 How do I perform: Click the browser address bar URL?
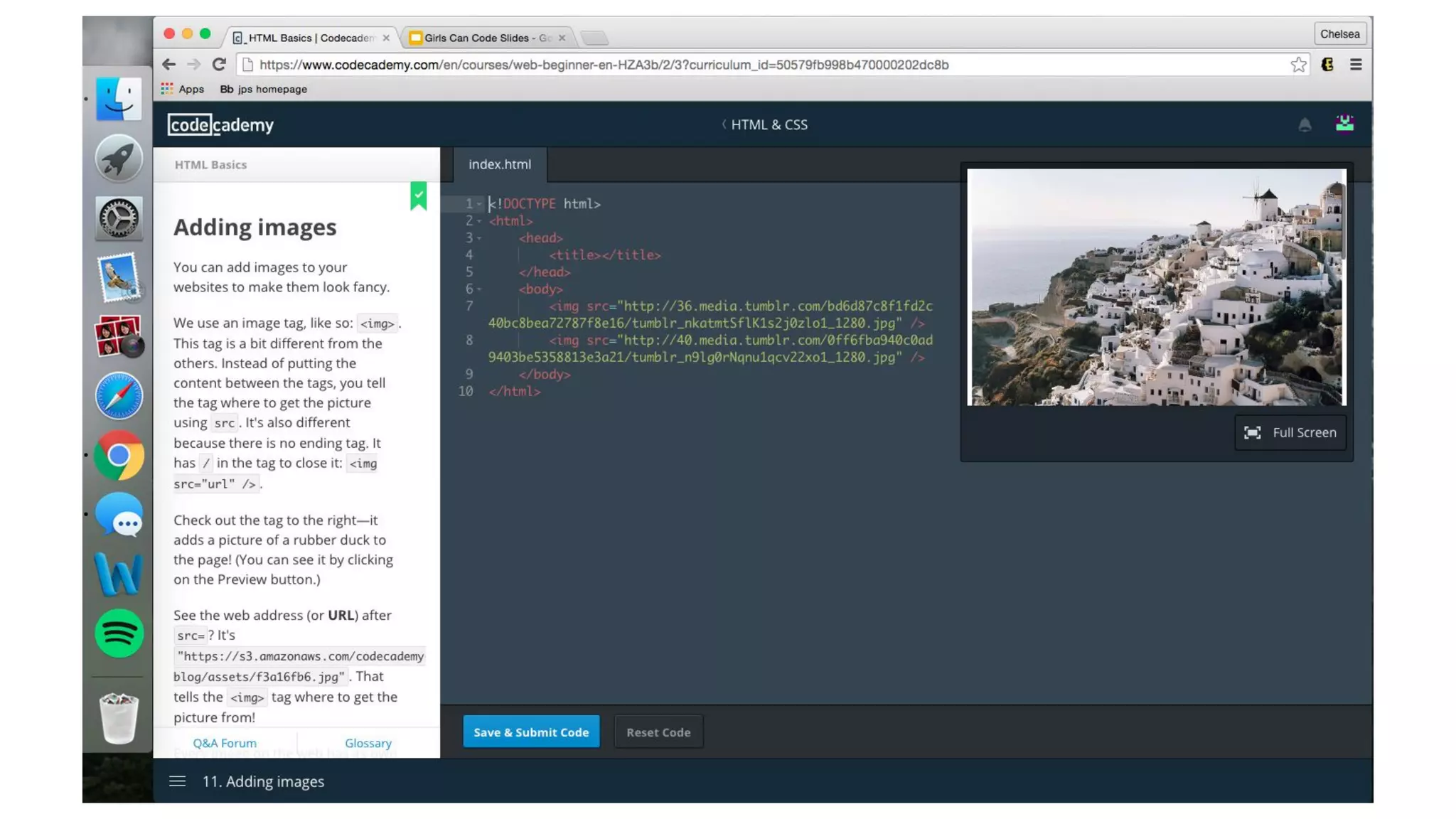click(604, 65)
